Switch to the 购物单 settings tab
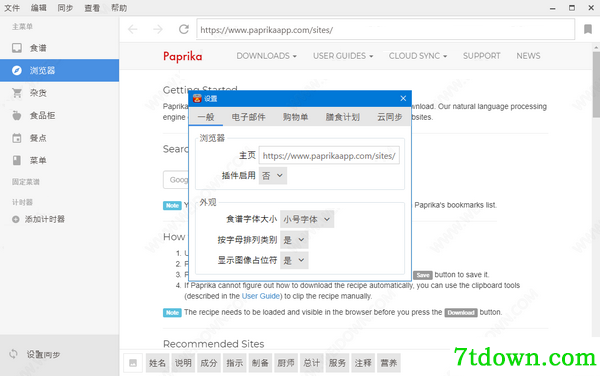600x376 pixels. click(x=295, y=117)
